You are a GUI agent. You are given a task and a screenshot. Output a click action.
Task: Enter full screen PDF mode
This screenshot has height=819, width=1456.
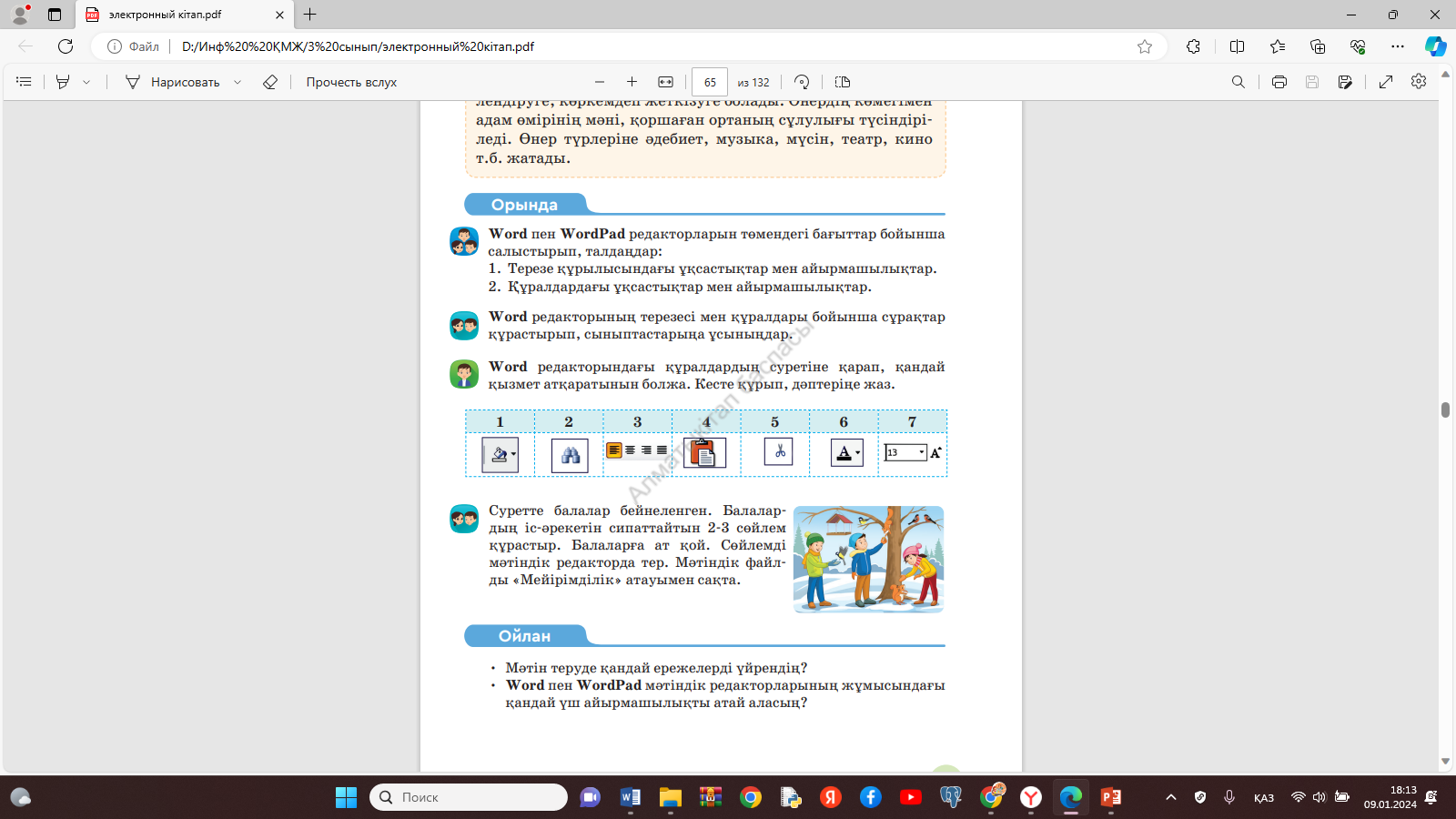coord(1386,82)
